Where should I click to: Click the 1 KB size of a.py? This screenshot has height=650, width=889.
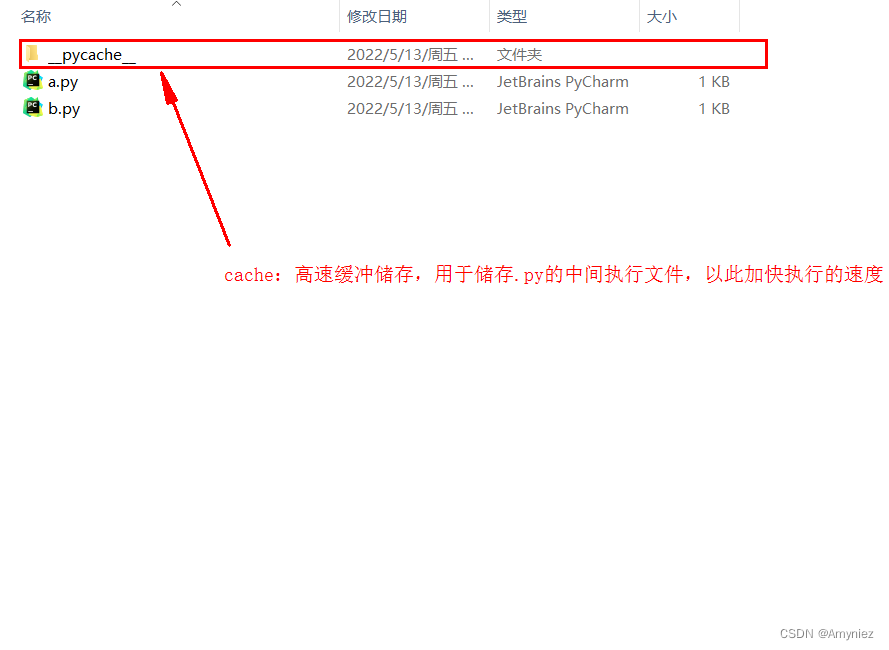pyautogui.click(x=714, y=82)
